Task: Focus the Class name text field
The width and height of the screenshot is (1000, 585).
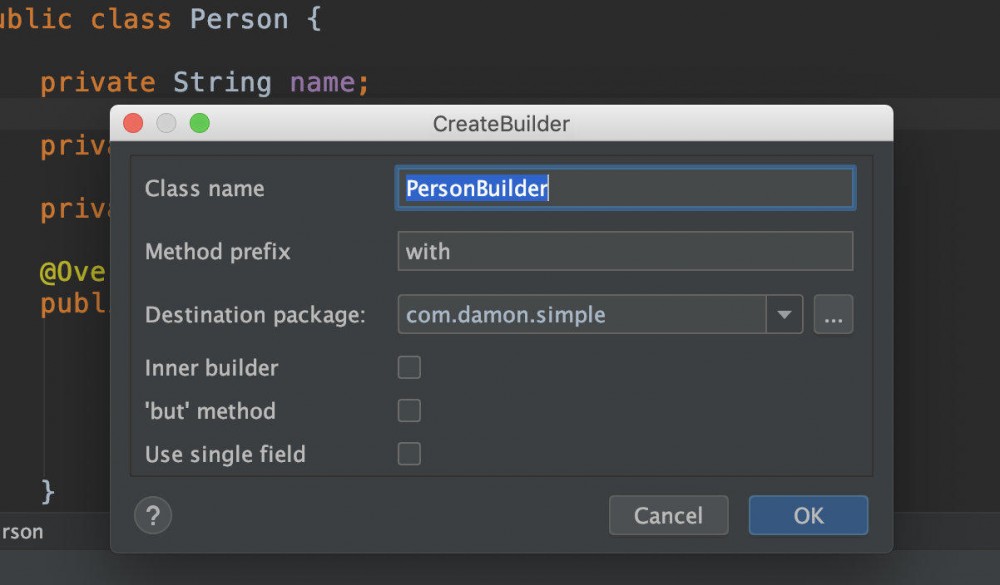Action: tap(625, 188)
